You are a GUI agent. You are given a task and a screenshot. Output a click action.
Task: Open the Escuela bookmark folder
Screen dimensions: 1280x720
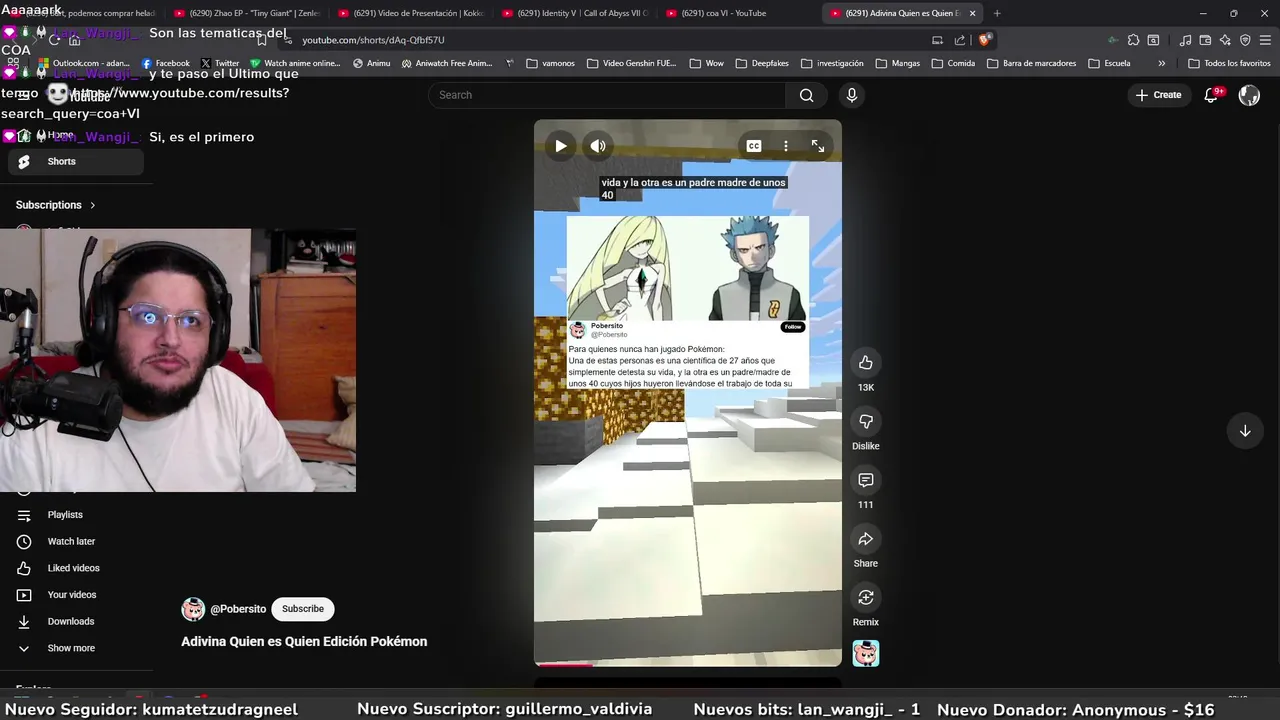(x=1110, y=63)
